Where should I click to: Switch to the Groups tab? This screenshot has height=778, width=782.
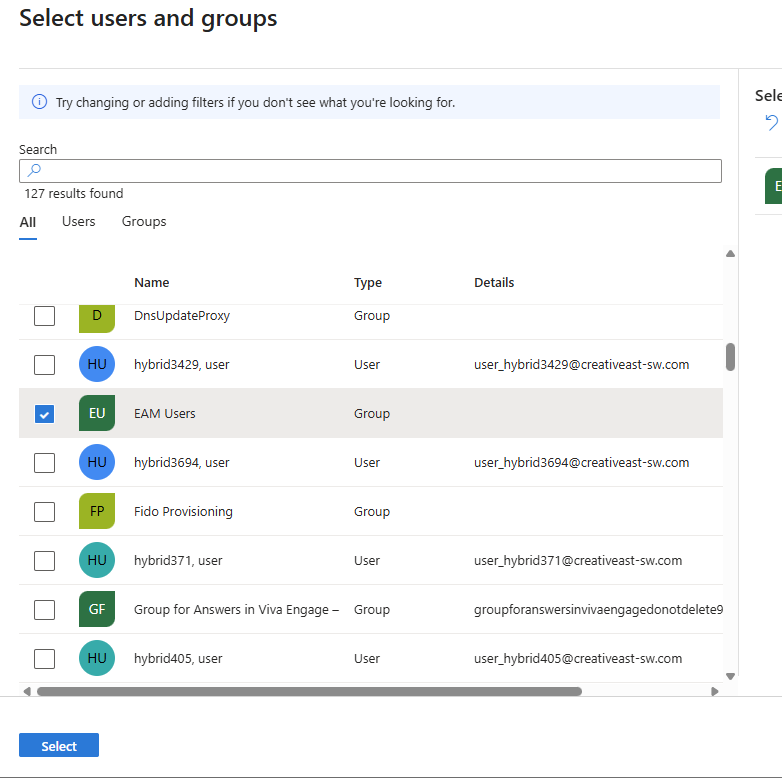144,222
